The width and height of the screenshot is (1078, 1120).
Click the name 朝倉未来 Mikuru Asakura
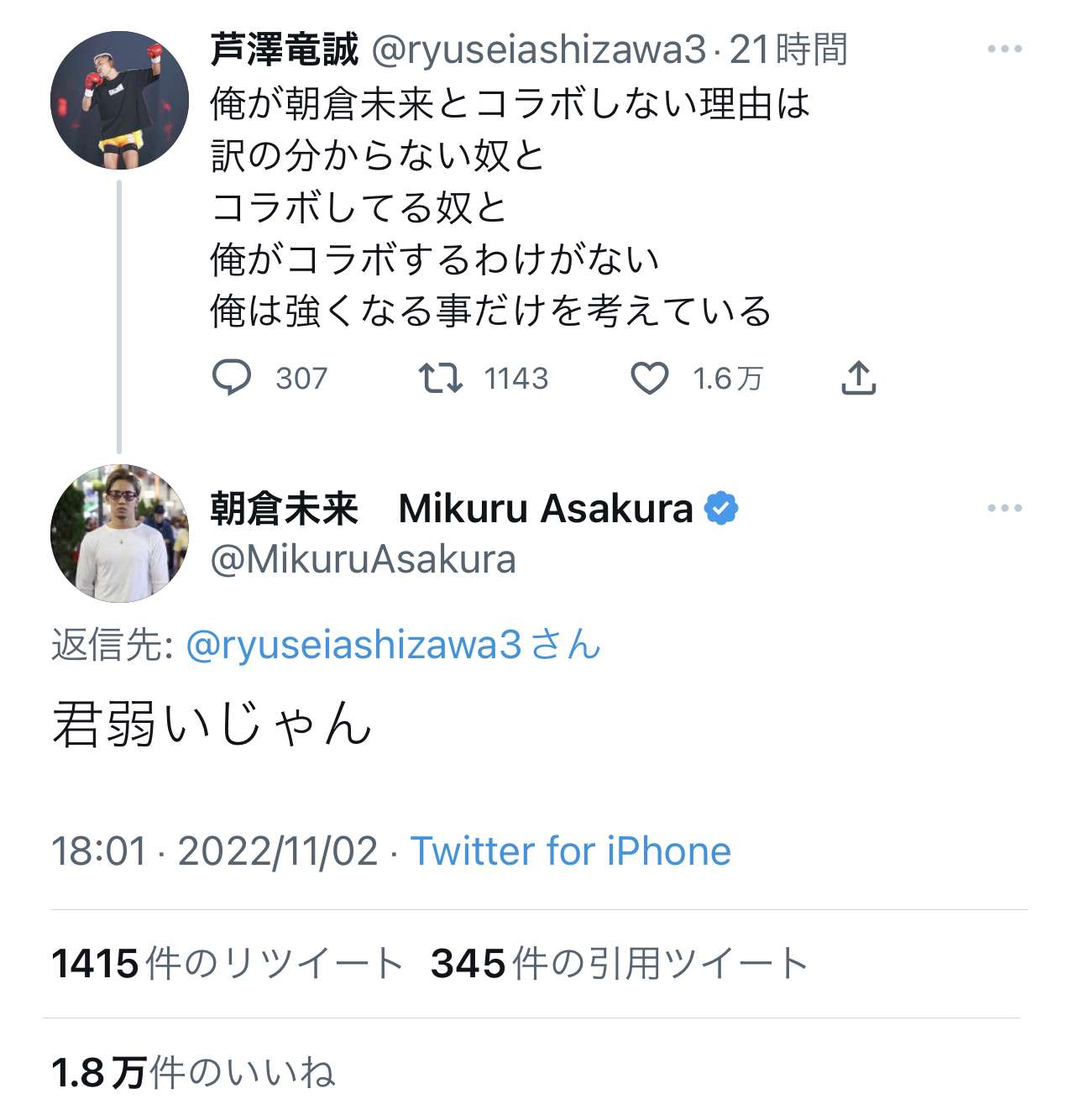[452, 508]
